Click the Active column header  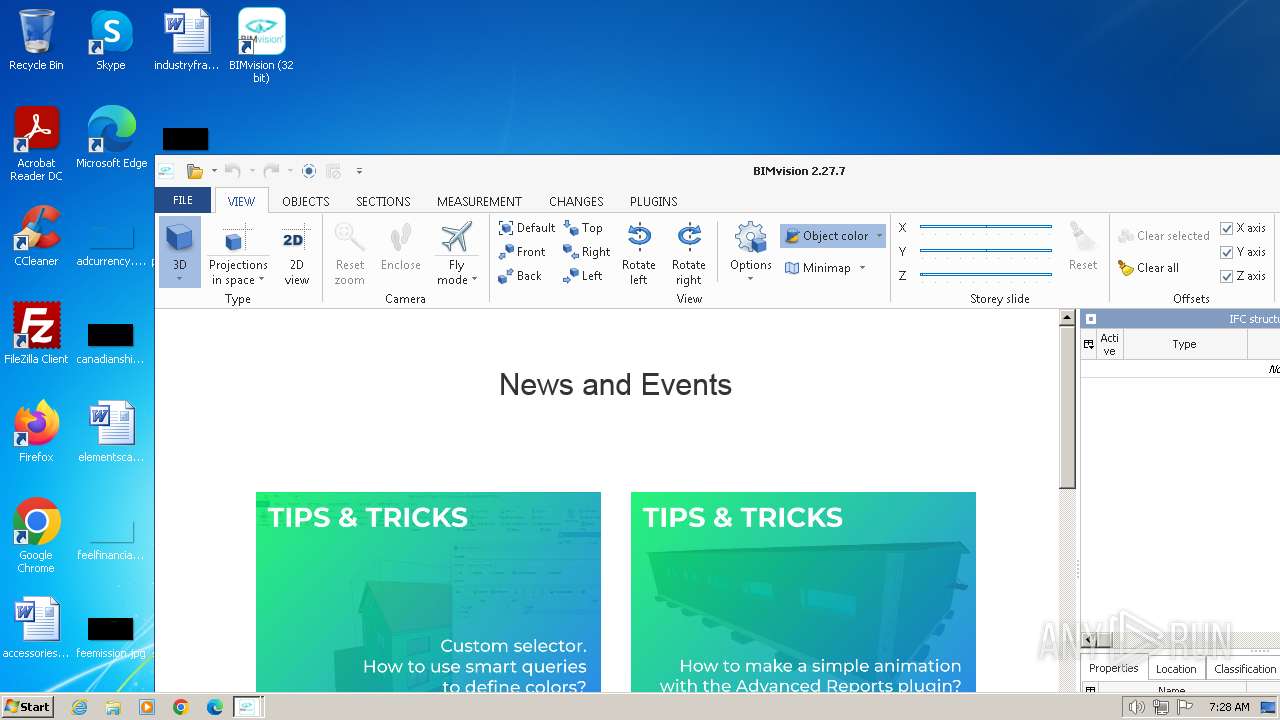coord(1109,344)
